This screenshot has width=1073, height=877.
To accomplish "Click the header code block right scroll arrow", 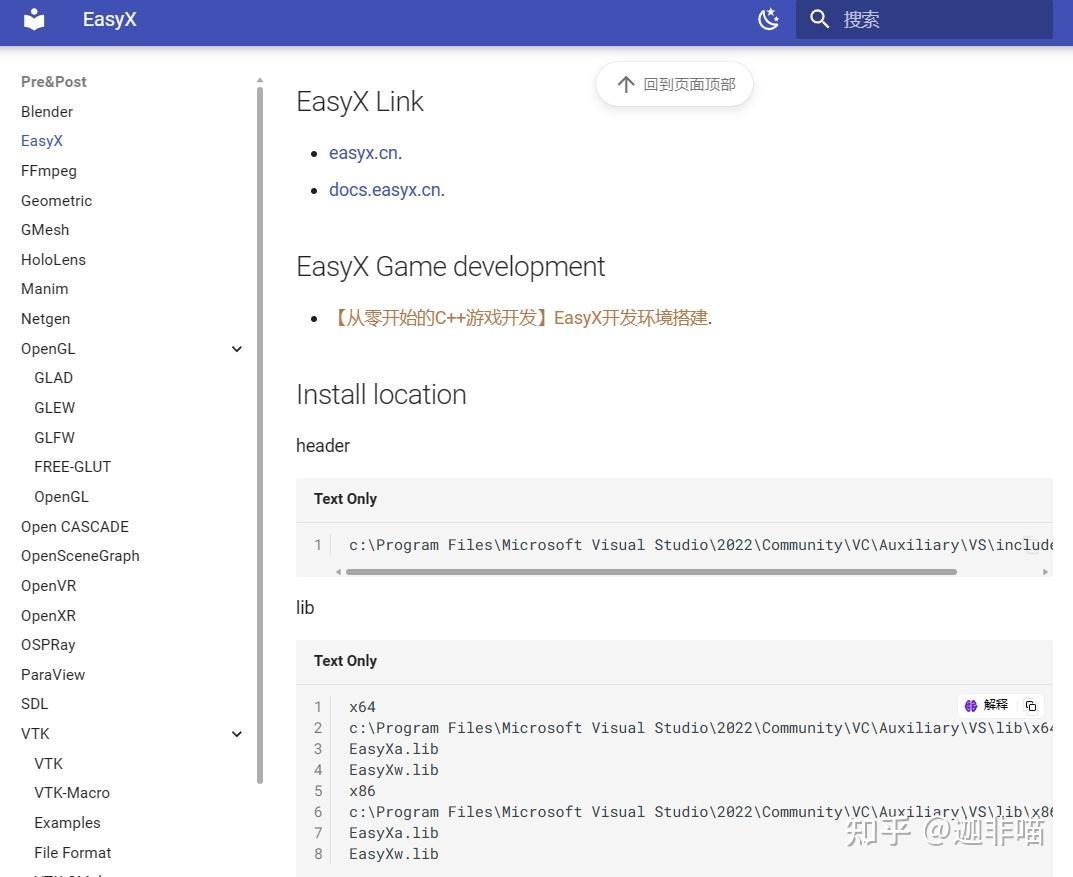I will pos(1045,572).
